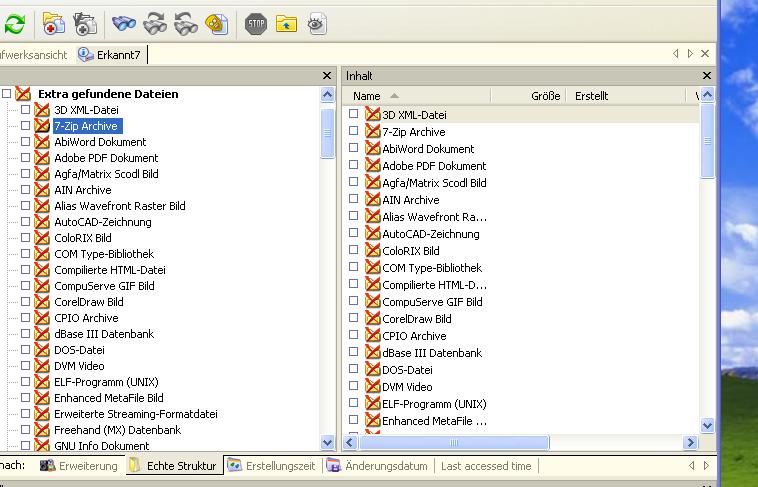Close the tree panel with its X
Viewport: 758px width, 487px height.
coord(327,75)
